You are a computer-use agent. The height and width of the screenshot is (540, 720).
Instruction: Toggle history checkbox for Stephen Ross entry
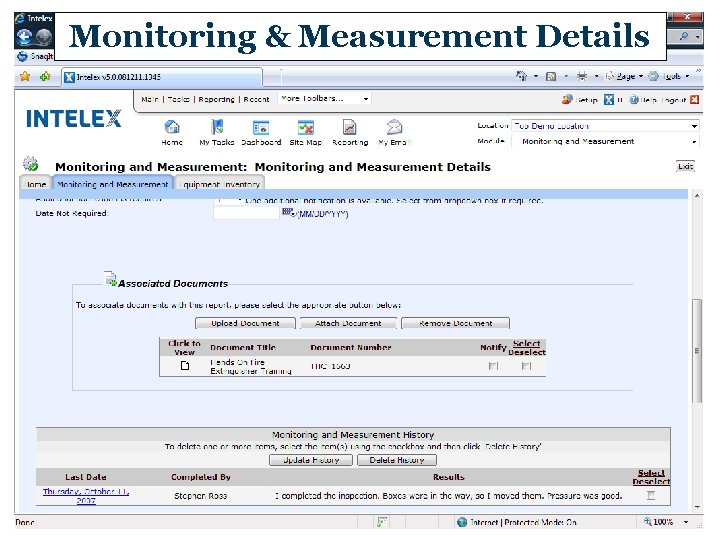click(x=651, y=495)
